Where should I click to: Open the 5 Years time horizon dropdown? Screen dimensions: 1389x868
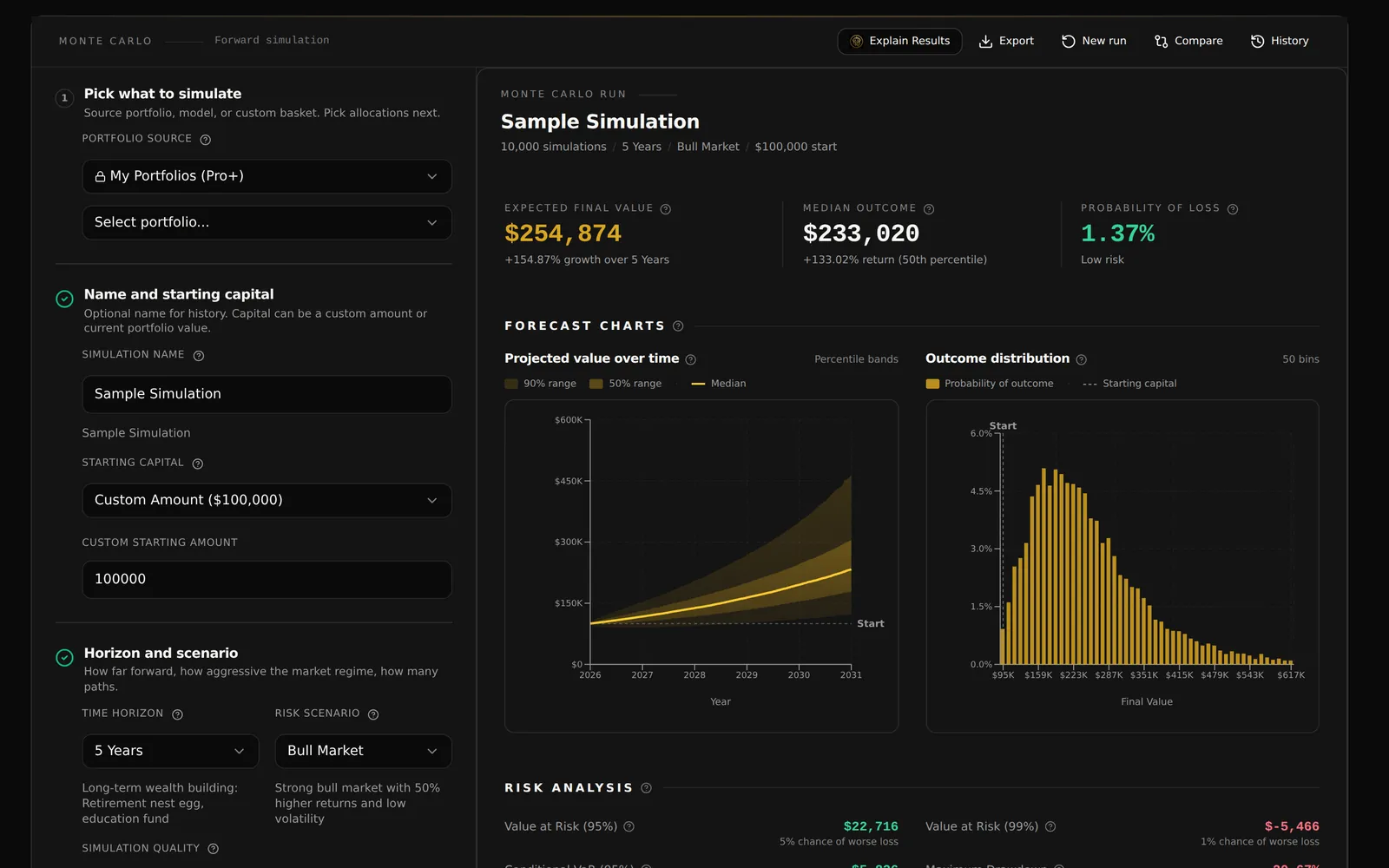170,751
